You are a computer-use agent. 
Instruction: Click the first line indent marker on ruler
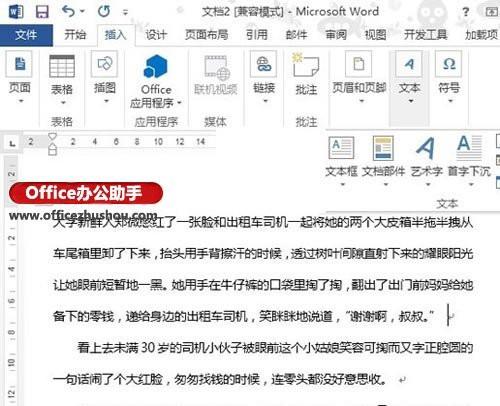click(x=52, y=137)
